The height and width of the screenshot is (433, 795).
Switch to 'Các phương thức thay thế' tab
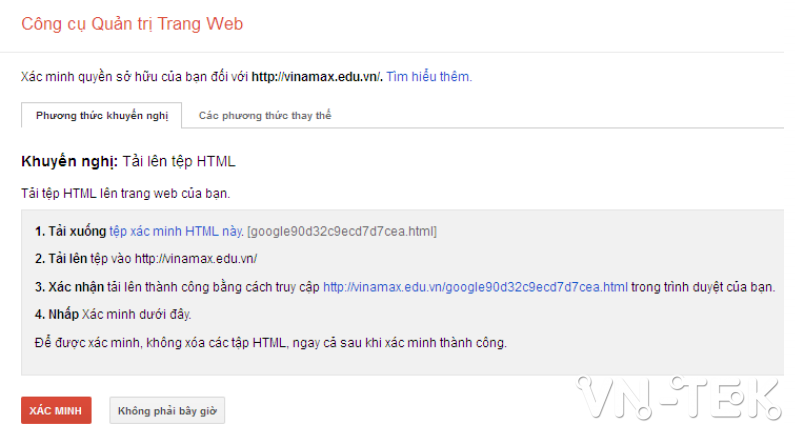pyautogui.click(x=265, y=116)
